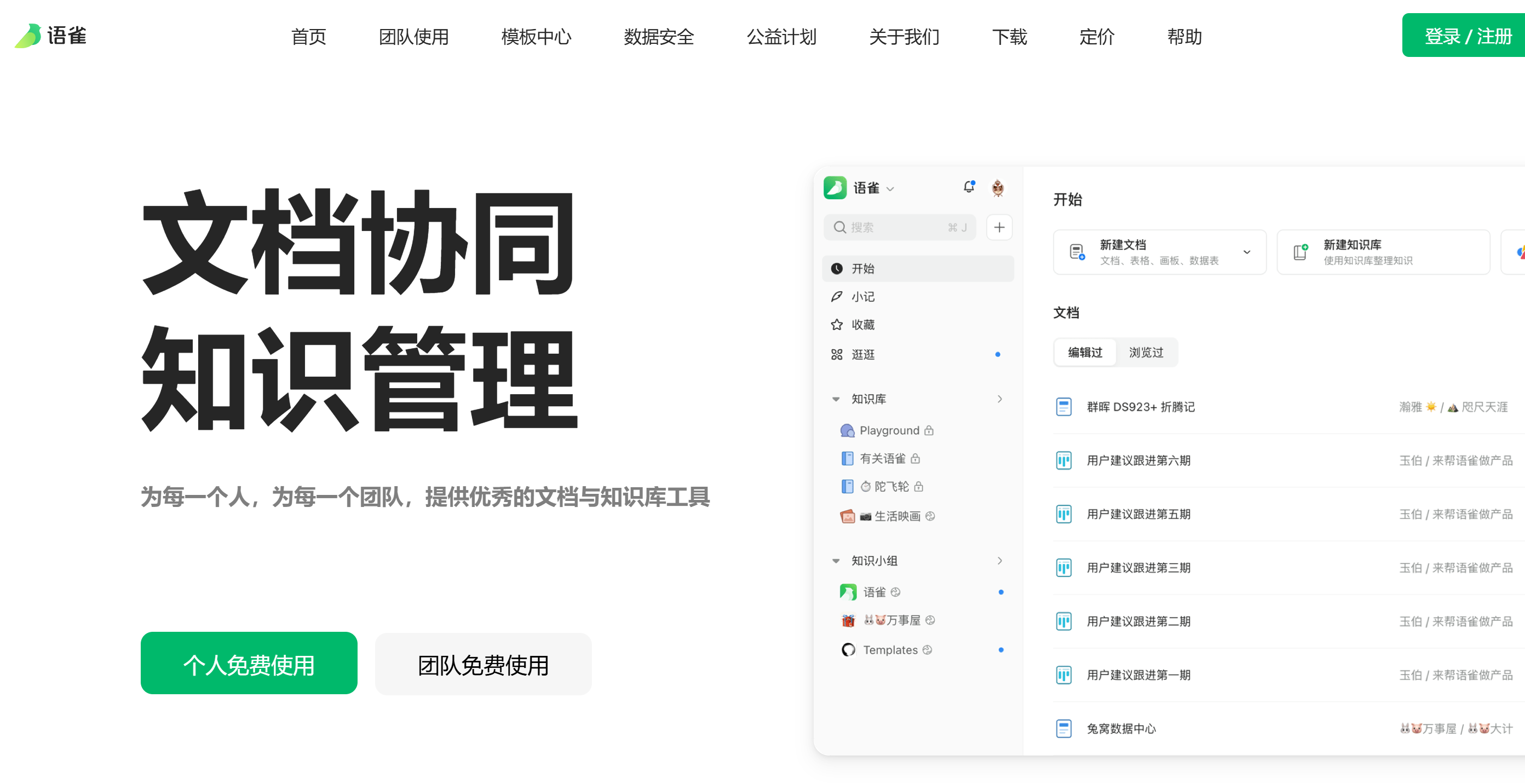Expand the 语雀 workspace switcher dropdown

890,189
